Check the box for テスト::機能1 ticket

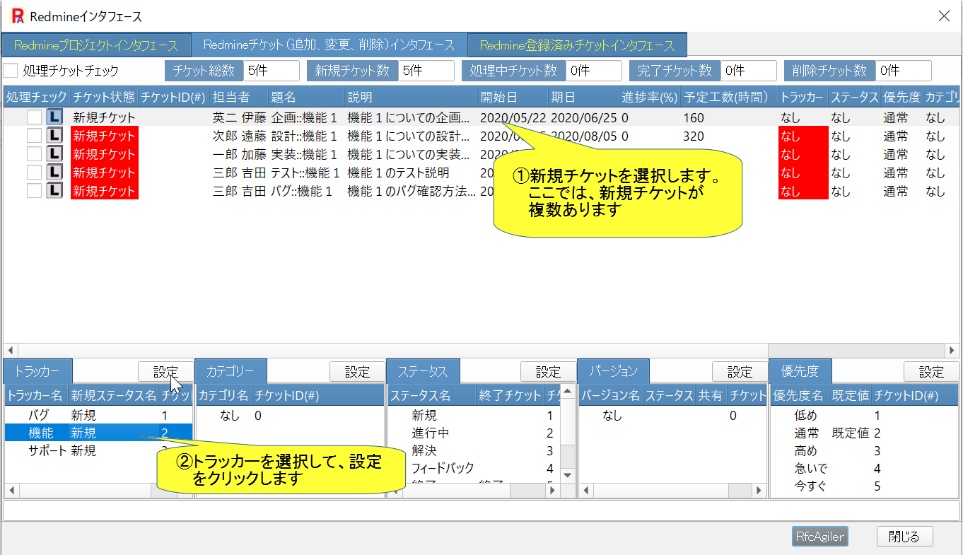click(x=34, y=172)
